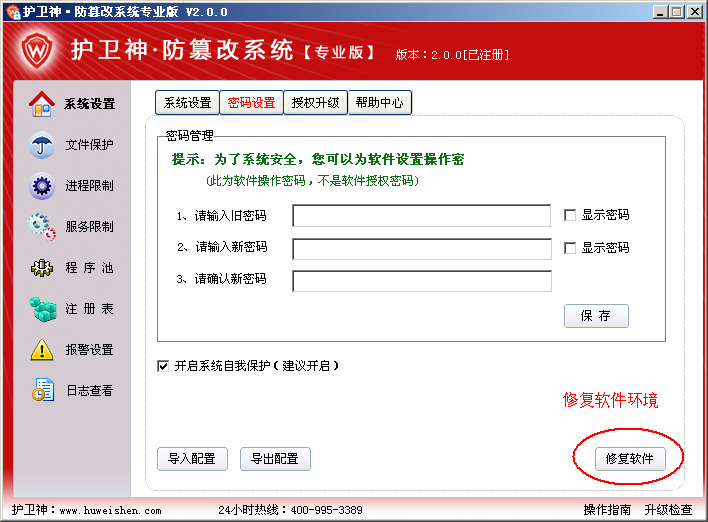Image resolution: width=708 pixels, height=522 pixels.
Task: Switch to the 系统设置 tab
Action: click(x=187, y=103)
